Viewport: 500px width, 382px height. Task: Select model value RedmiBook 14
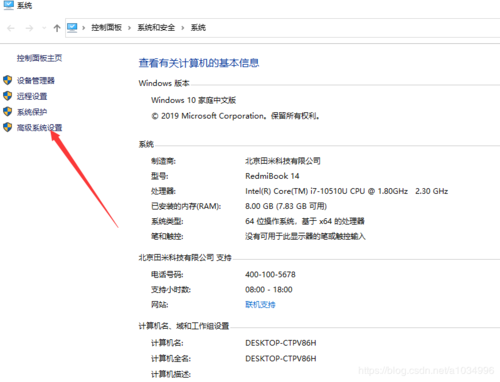(x=272, y=176)
